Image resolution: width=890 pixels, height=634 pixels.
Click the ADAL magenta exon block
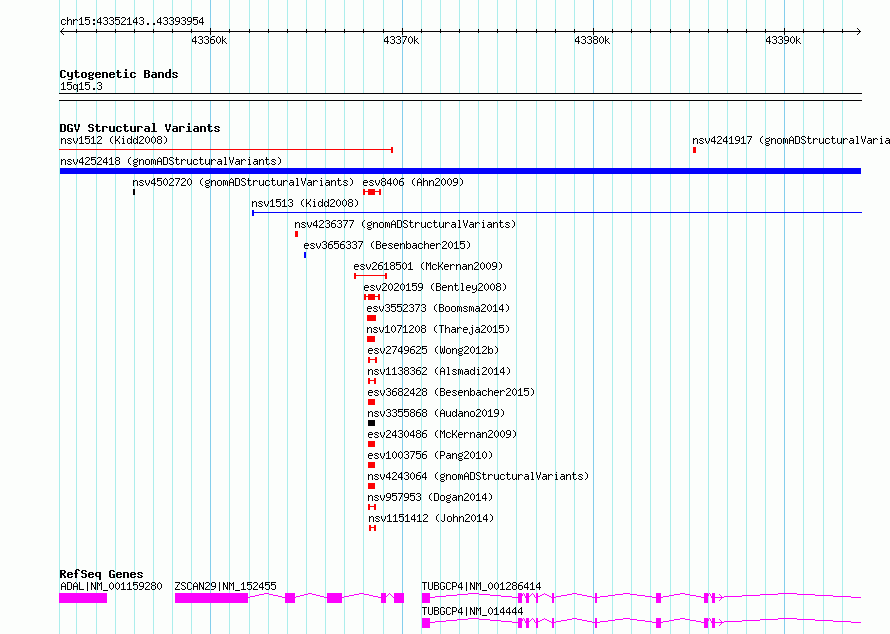83,598
